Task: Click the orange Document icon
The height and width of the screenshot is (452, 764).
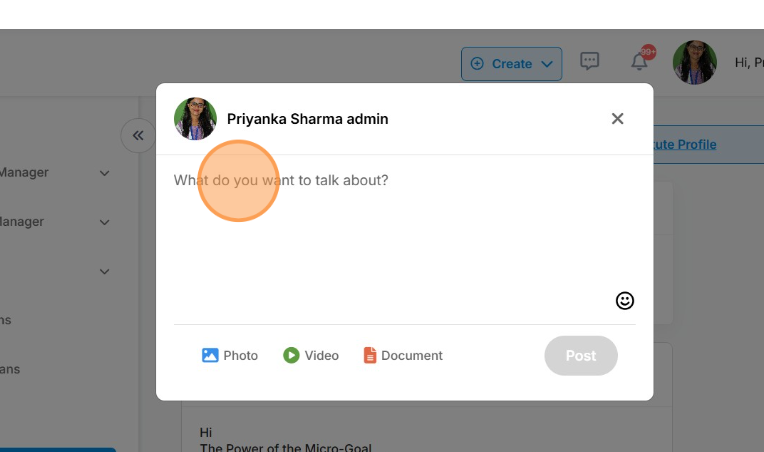Action: pos(370,355)
